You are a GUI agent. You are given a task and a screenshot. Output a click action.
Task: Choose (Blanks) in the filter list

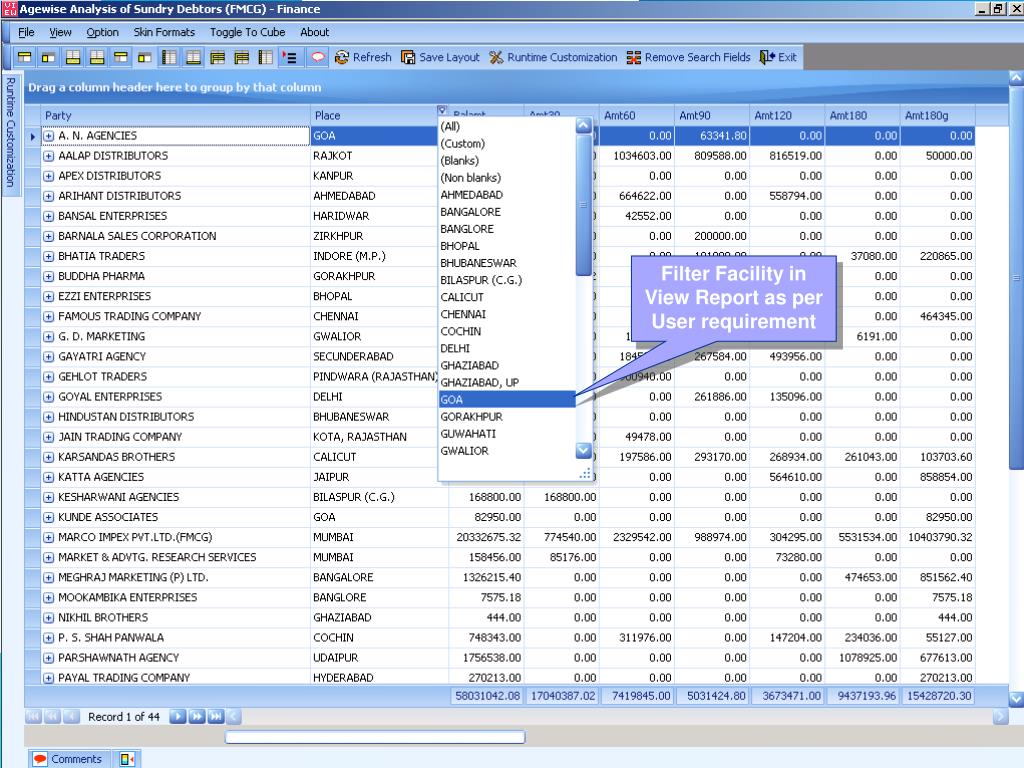(507, 161)
